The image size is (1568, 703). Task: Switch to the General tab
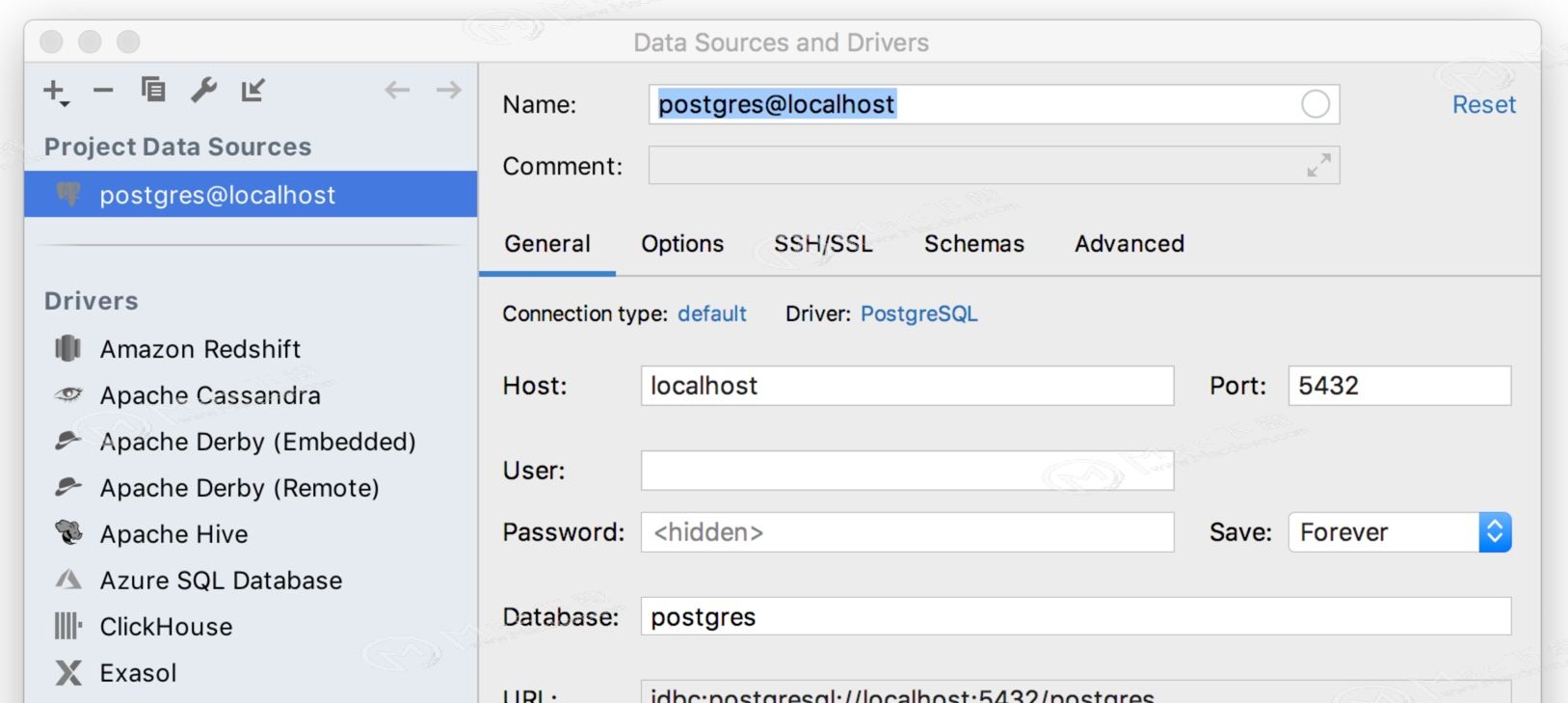tap(547, 243)
